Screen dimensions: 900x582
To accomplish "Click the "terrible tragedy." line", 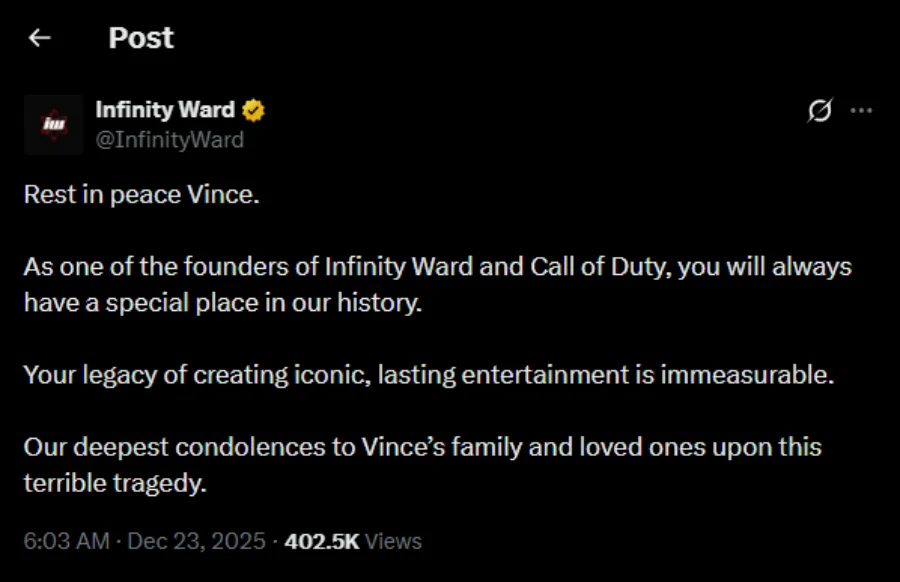I will click(114, 483).
